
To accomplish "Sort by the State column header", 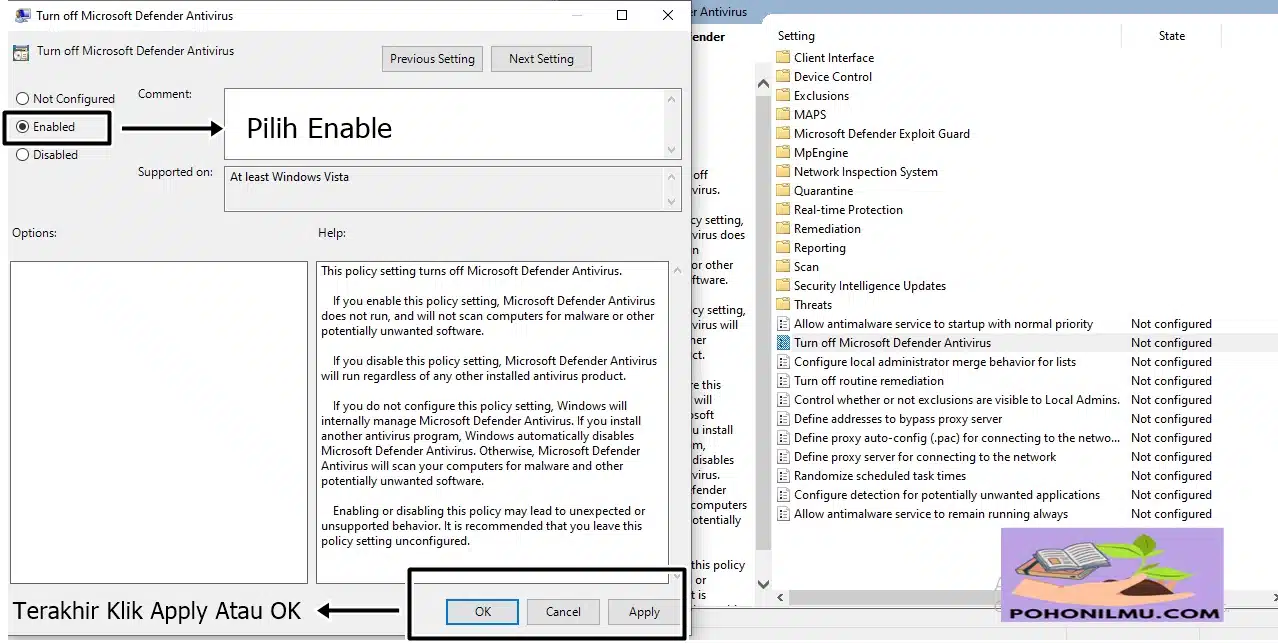I will (x=1172, y=36).
